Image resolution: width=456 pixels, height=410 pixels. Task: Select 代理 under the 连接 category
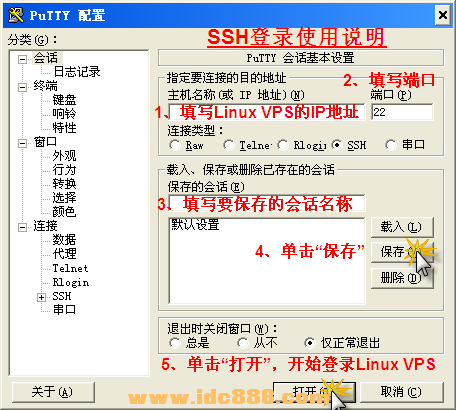pos(64,254)
